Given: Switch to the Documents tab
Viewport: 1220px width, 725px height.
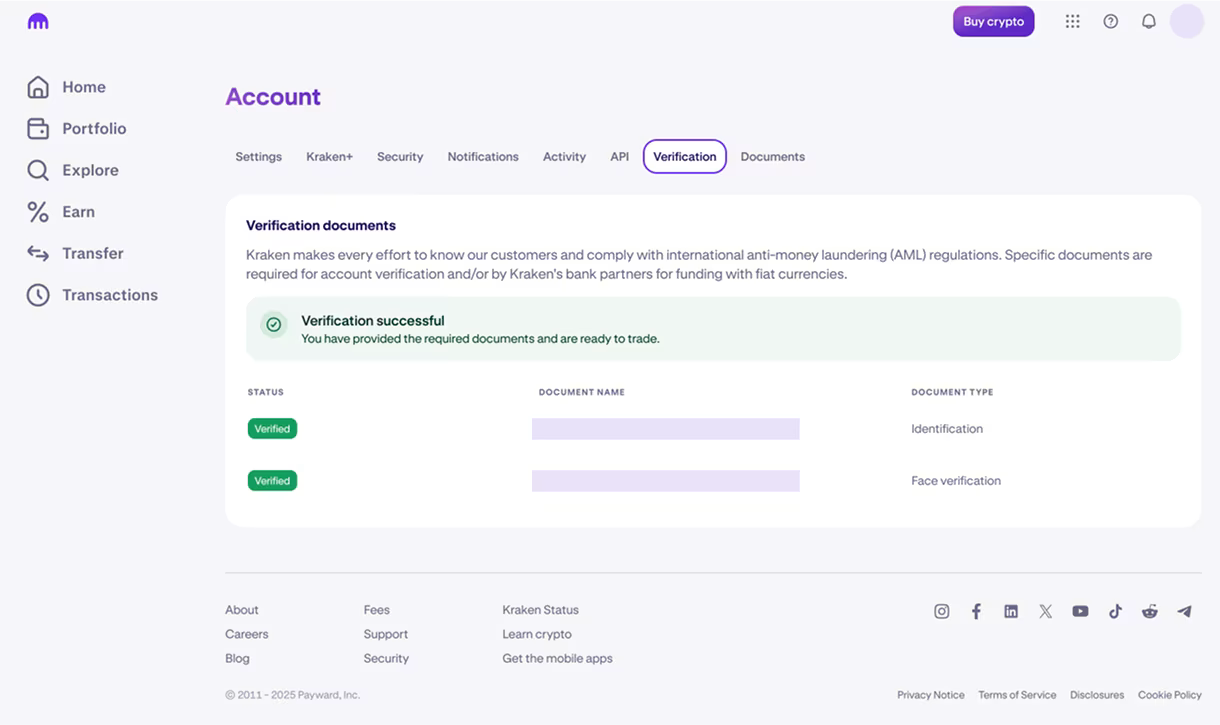Looking at the screenshot, I should click(x=773, y=157).
